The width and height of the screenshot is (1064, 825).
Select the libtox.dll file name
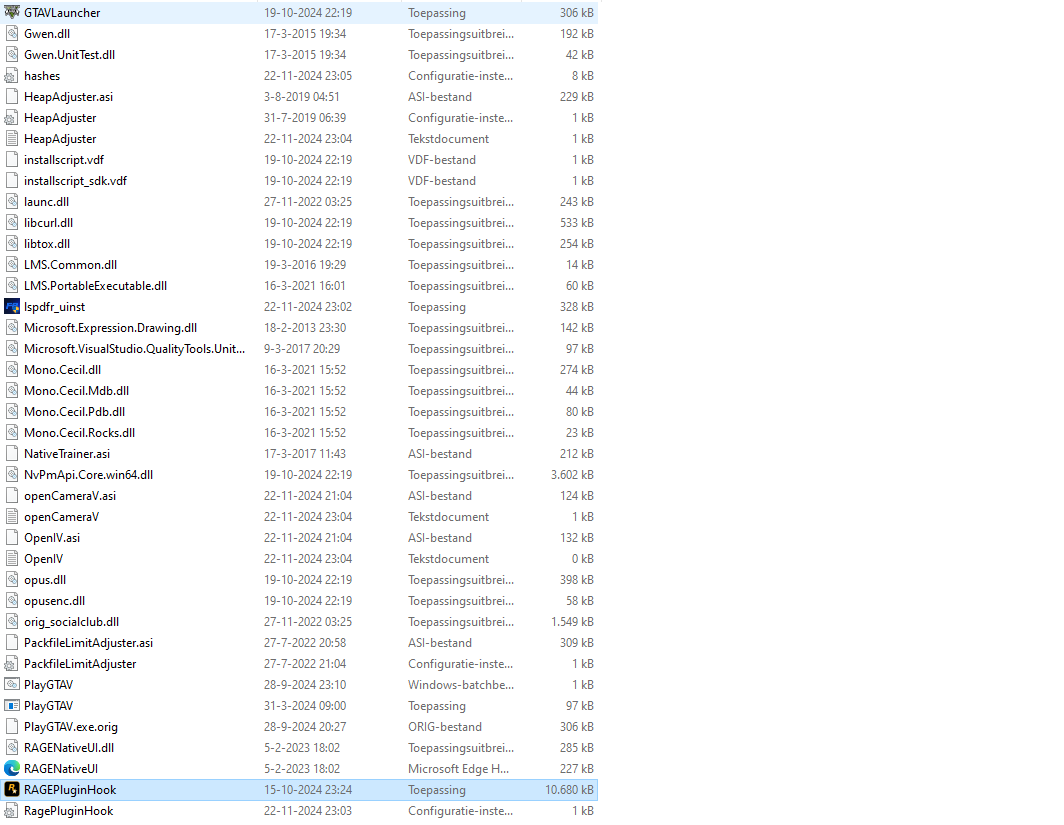coord(47,244)
